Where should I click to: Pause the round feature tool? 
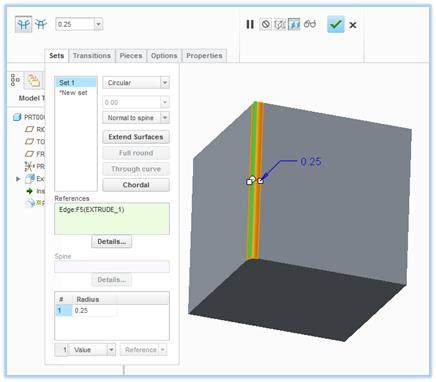pyautogui.click(x=250, y=24)
